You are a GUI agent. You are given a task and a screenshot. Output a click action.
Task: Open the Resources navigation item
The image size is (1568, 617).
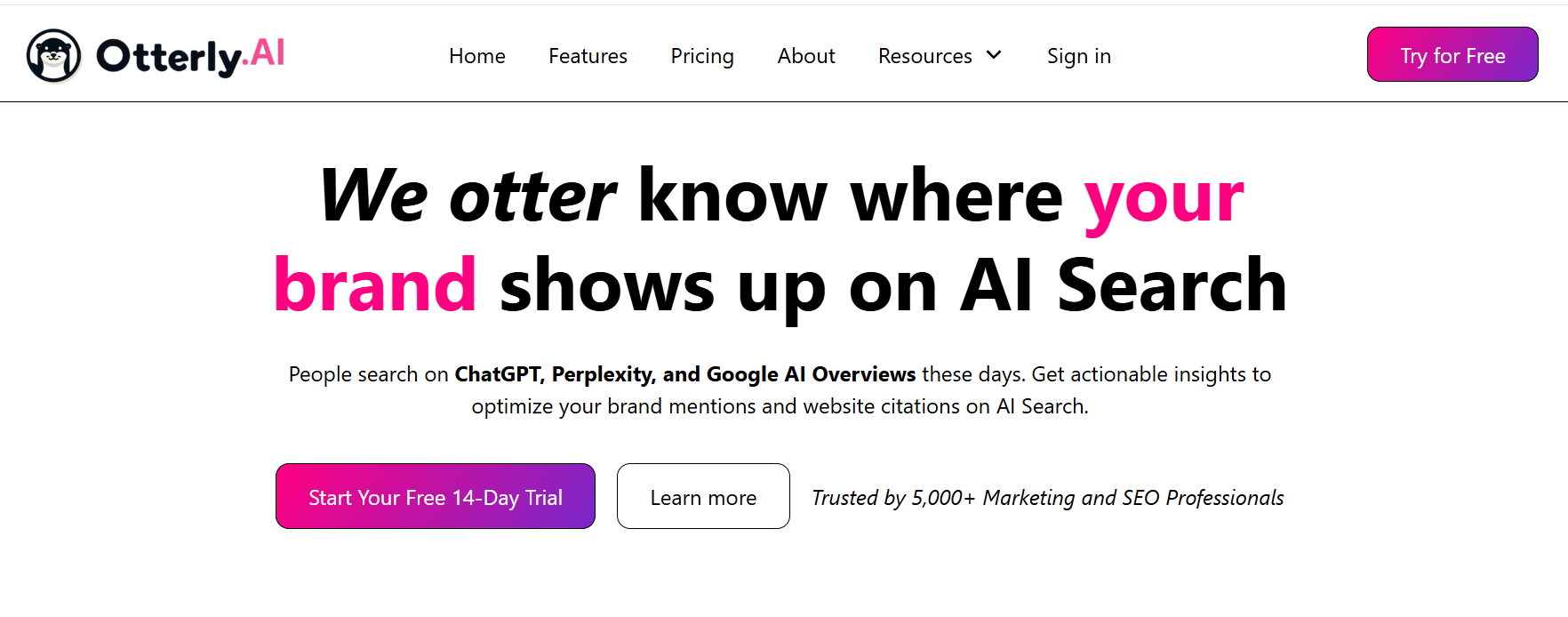pyautogui.click(x=924, y=55)
